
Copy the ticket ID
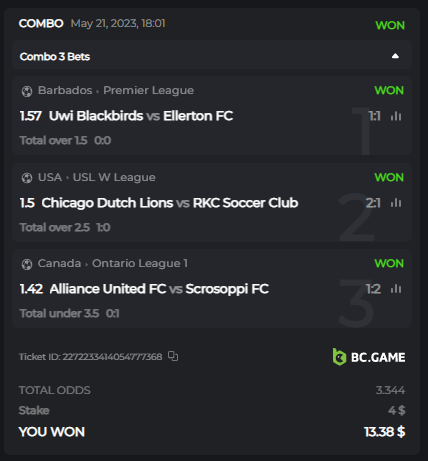tap(173, 356)
